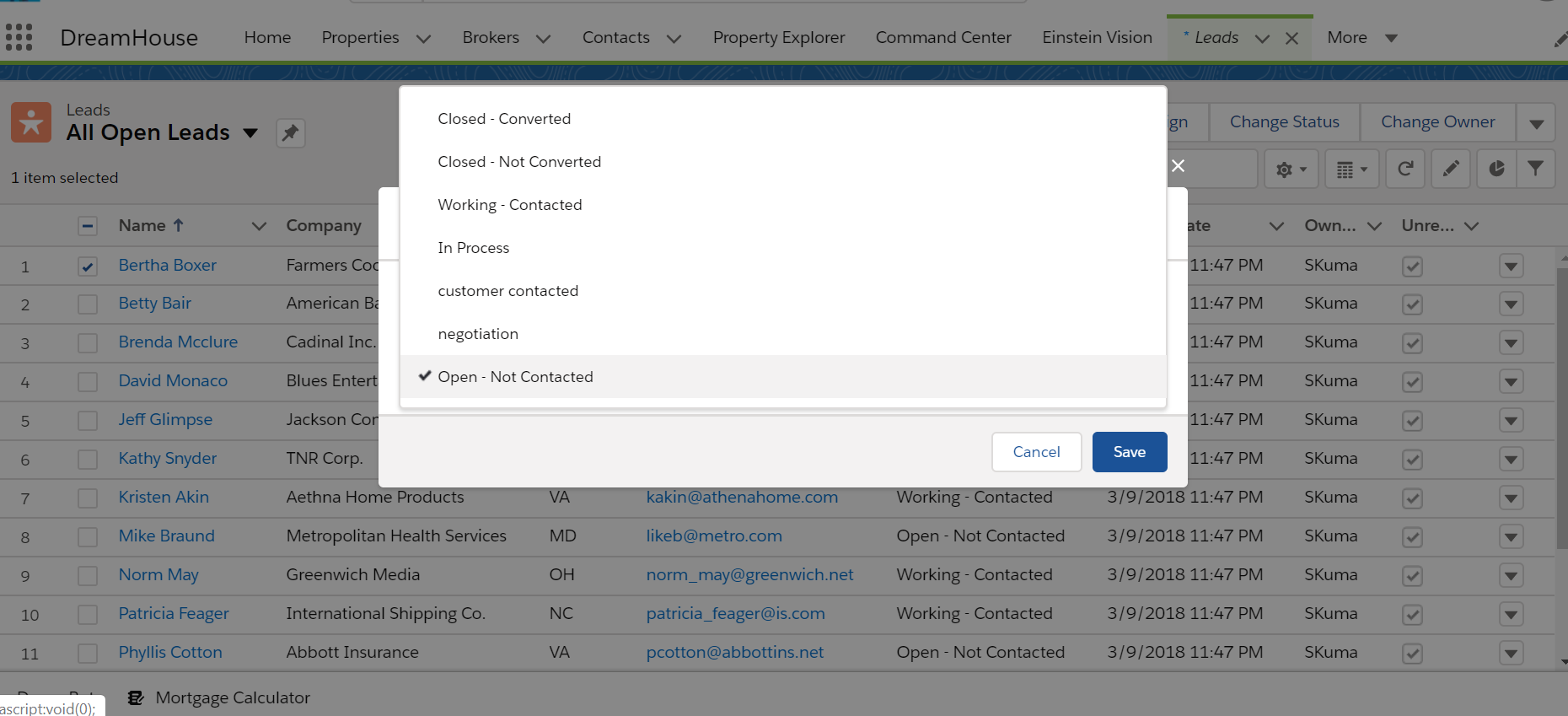Choose the Working - Contacted status option
Image resolution: width=1568 pixels, height=716 pixels.
click(x=509, y=205)
